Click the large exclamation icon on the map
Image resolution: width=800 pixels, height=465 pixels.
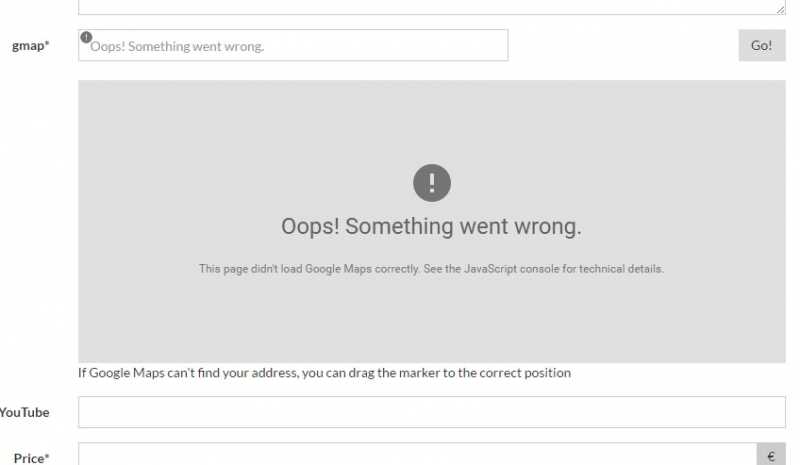click(x=432, y=183)
